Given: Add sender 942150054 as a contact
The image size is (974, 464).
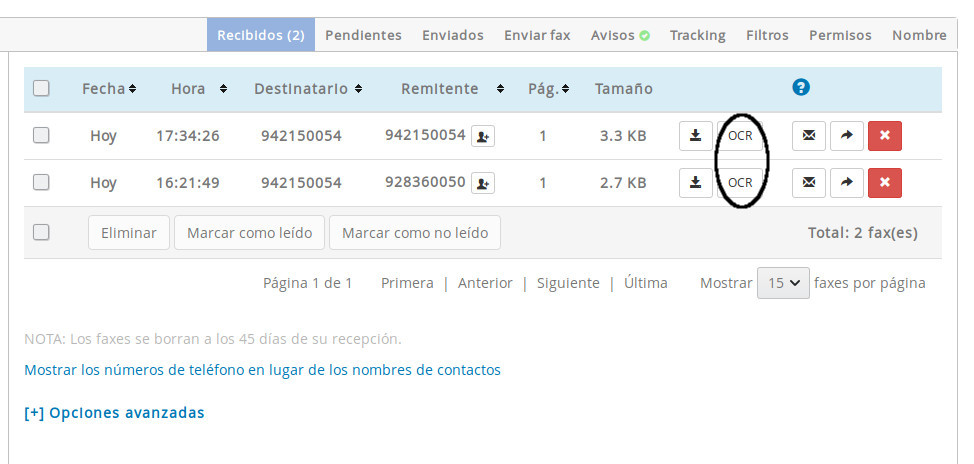Looking at the screenshot, I should tap(483, 136).
